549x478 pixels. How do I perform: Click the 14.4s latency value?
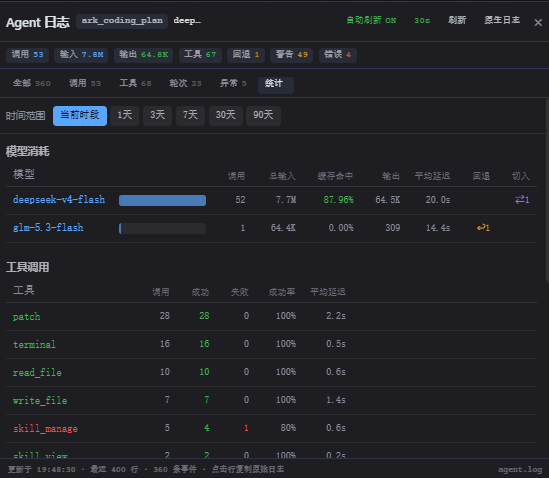pos(438,228)
